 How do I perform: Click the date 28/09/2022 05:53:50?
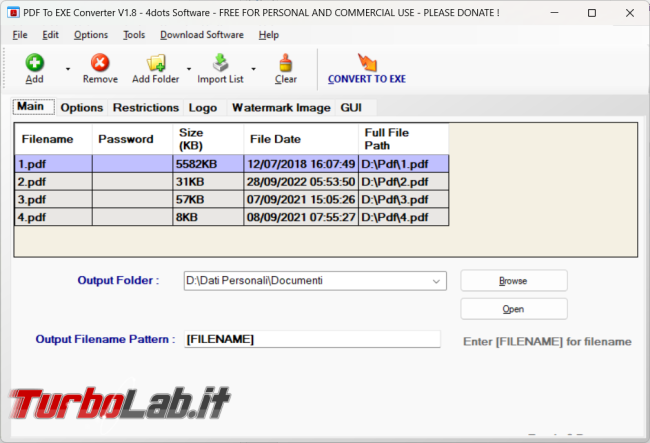point(301,182)
